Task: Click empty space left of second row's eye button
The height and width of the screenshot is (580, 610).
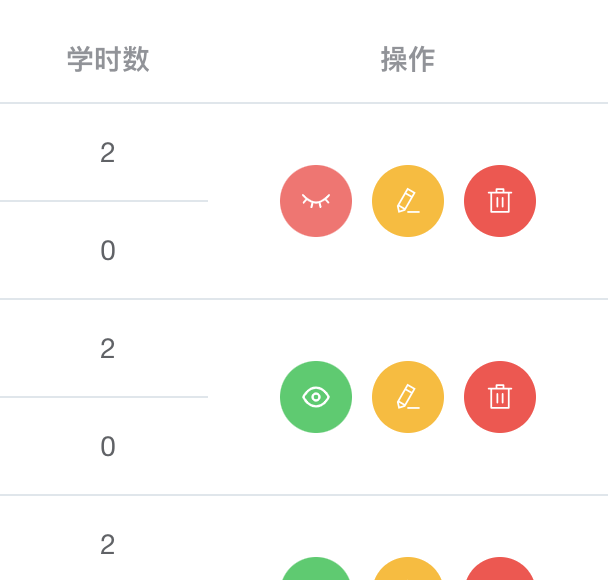Action: [243, 397]
